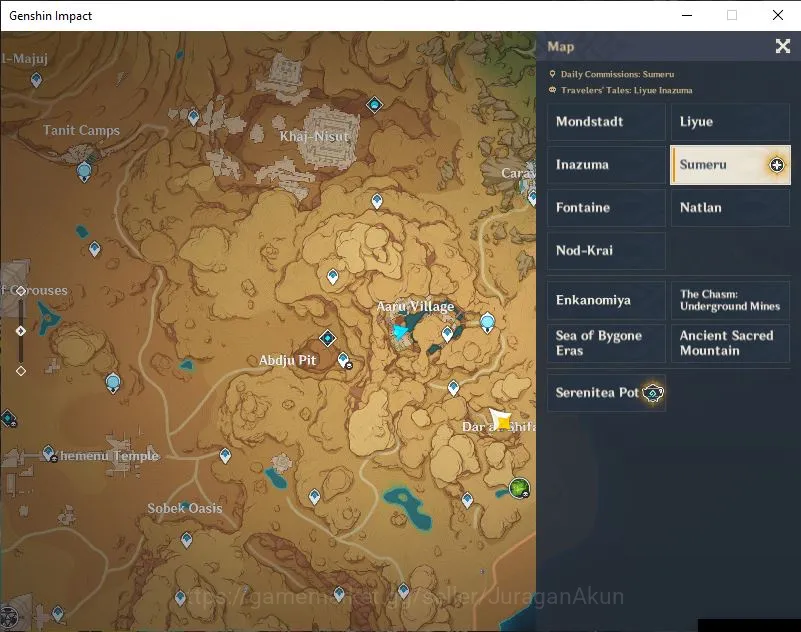This screenshot has height=632, width=801.
Task: Click the locate icon on the Sumeru entry
Action: click(x=776, y=165)
